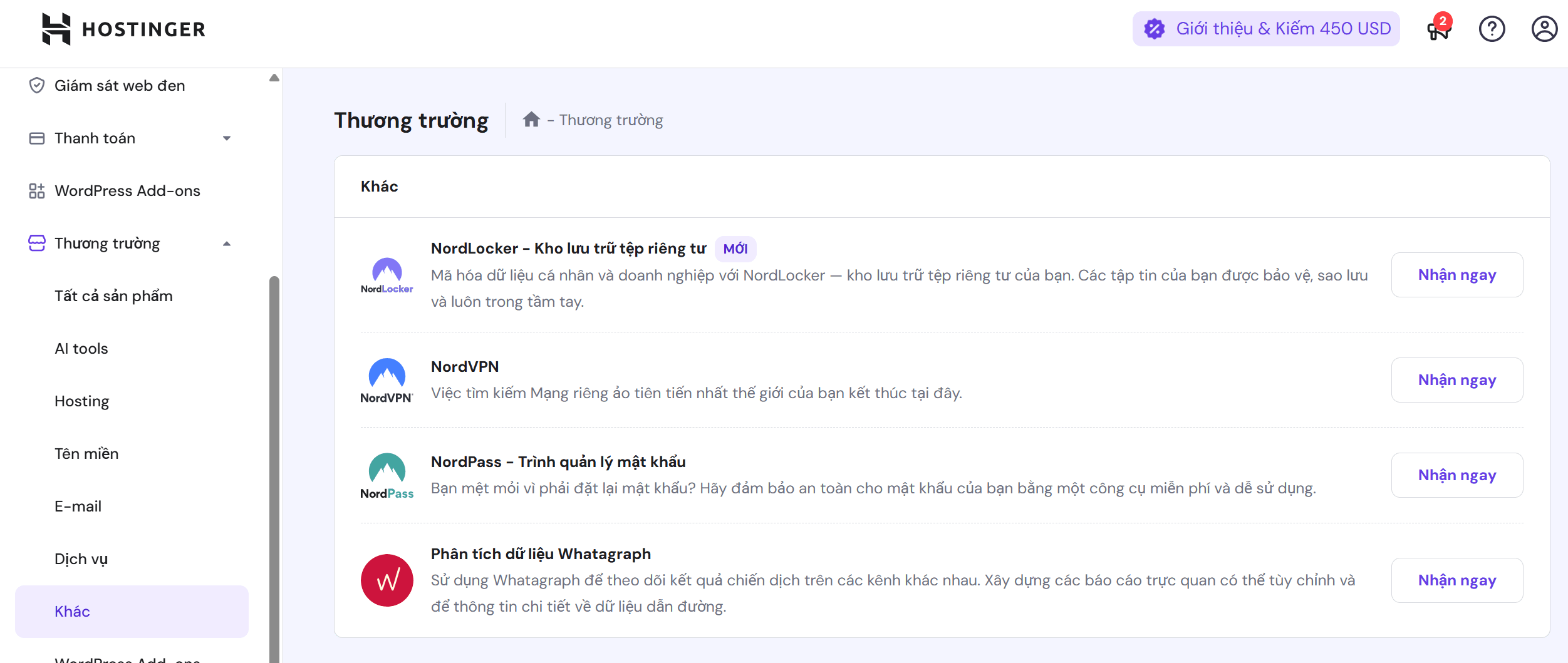Screen dimensions: 1568x663
Task: Click the NordVPN logo
Action: click(387, 380)
